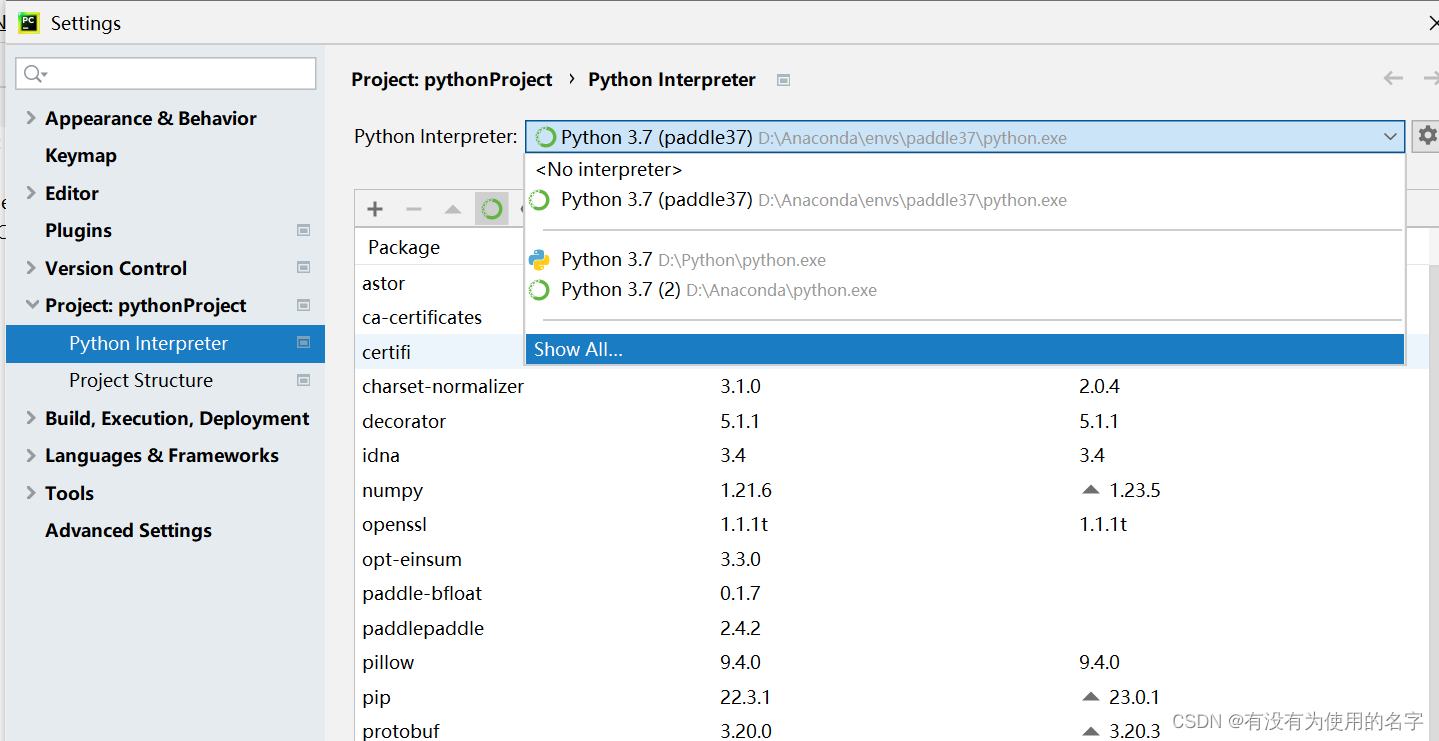Open Project Structure settings page
This screenshot has width=1439, height=741.
141,380
